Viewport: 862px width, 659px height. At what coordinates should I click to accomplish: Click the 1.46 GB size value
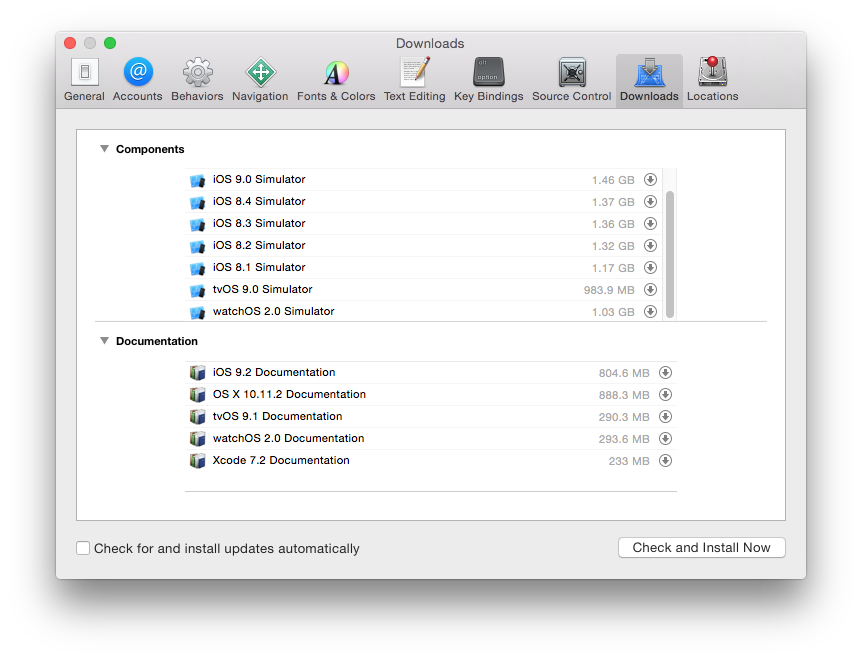613,180
